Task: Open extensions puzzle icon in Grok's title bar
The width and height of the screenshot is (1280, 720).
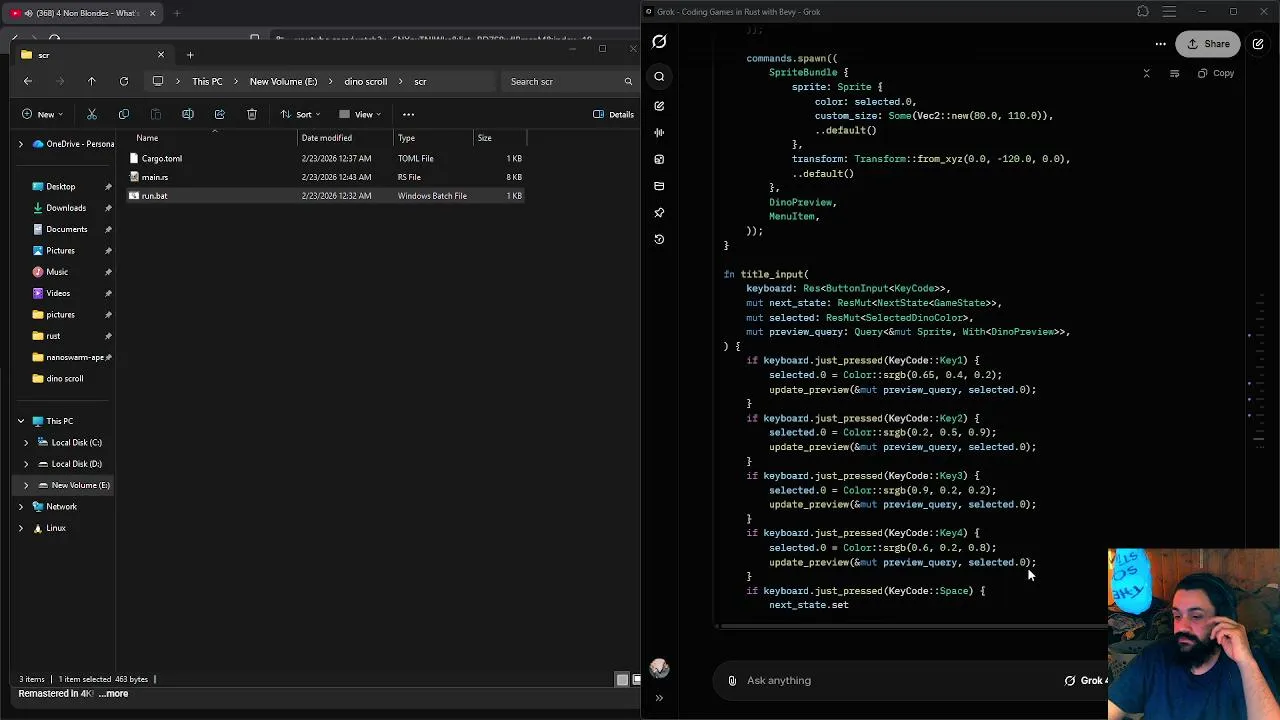Action: pos(1143,12)
